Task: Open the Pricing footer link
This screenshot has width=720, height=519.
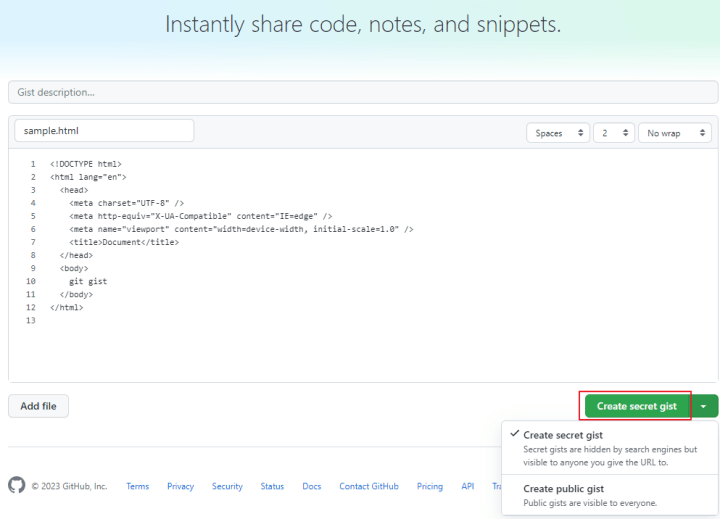Action: point(430,486)
